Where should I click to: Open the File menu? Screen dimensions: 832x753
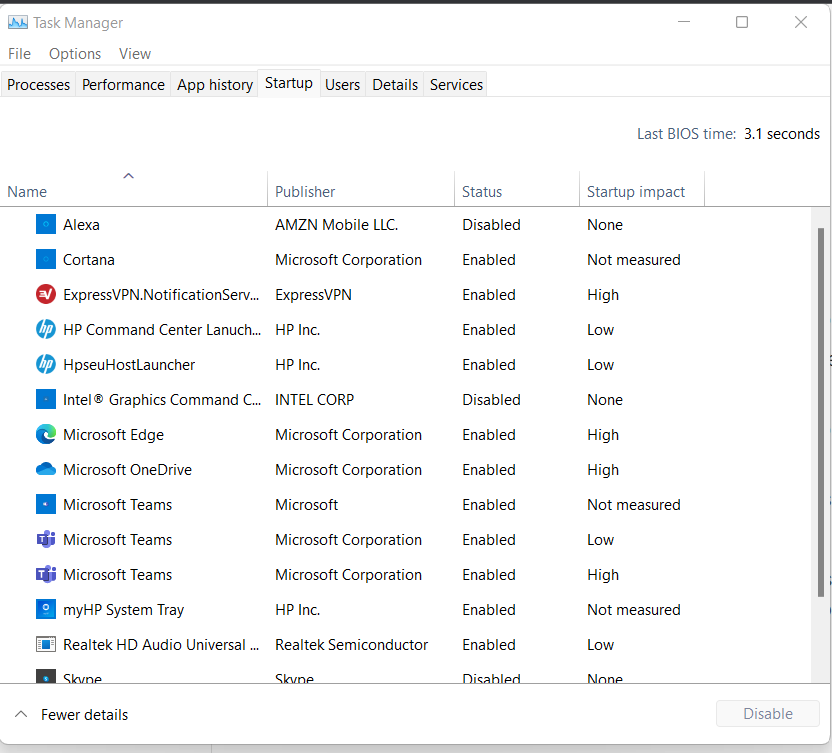click(x=19, y=54)
